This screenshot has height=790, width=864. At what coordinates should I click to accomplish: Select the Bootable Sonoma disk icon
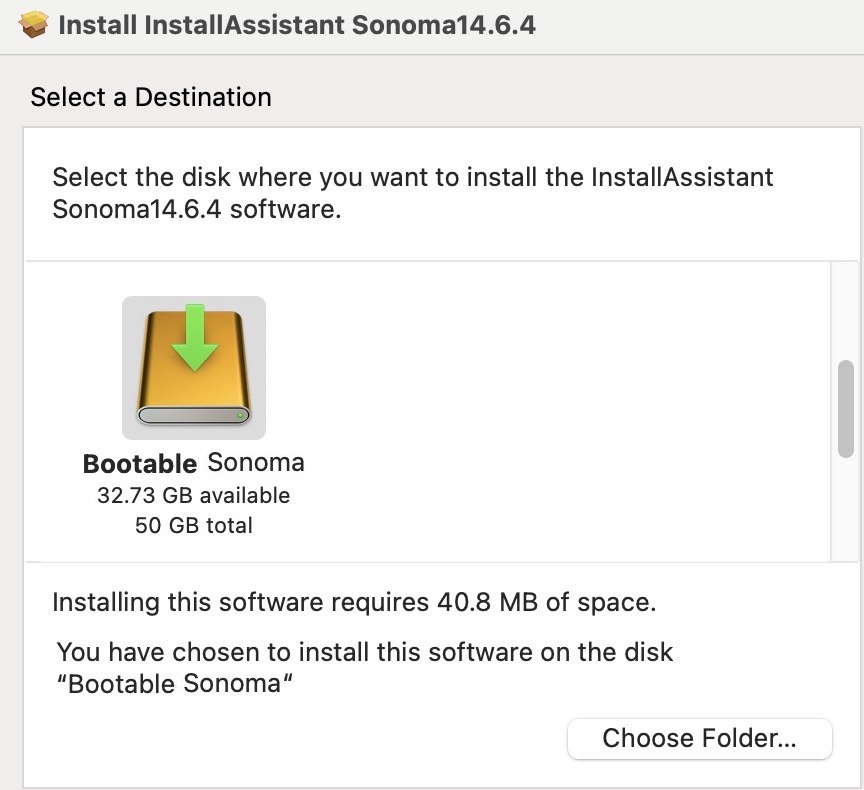coord(194,367)
